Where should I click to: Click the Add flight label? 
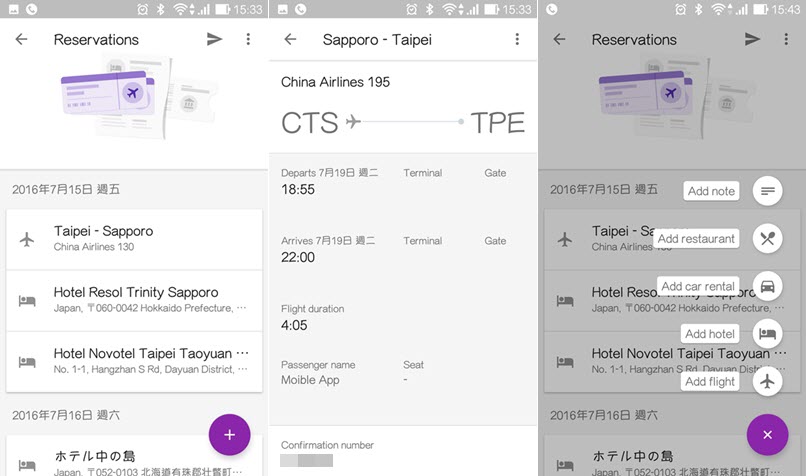pyautogui.click(x=710, y=382)
